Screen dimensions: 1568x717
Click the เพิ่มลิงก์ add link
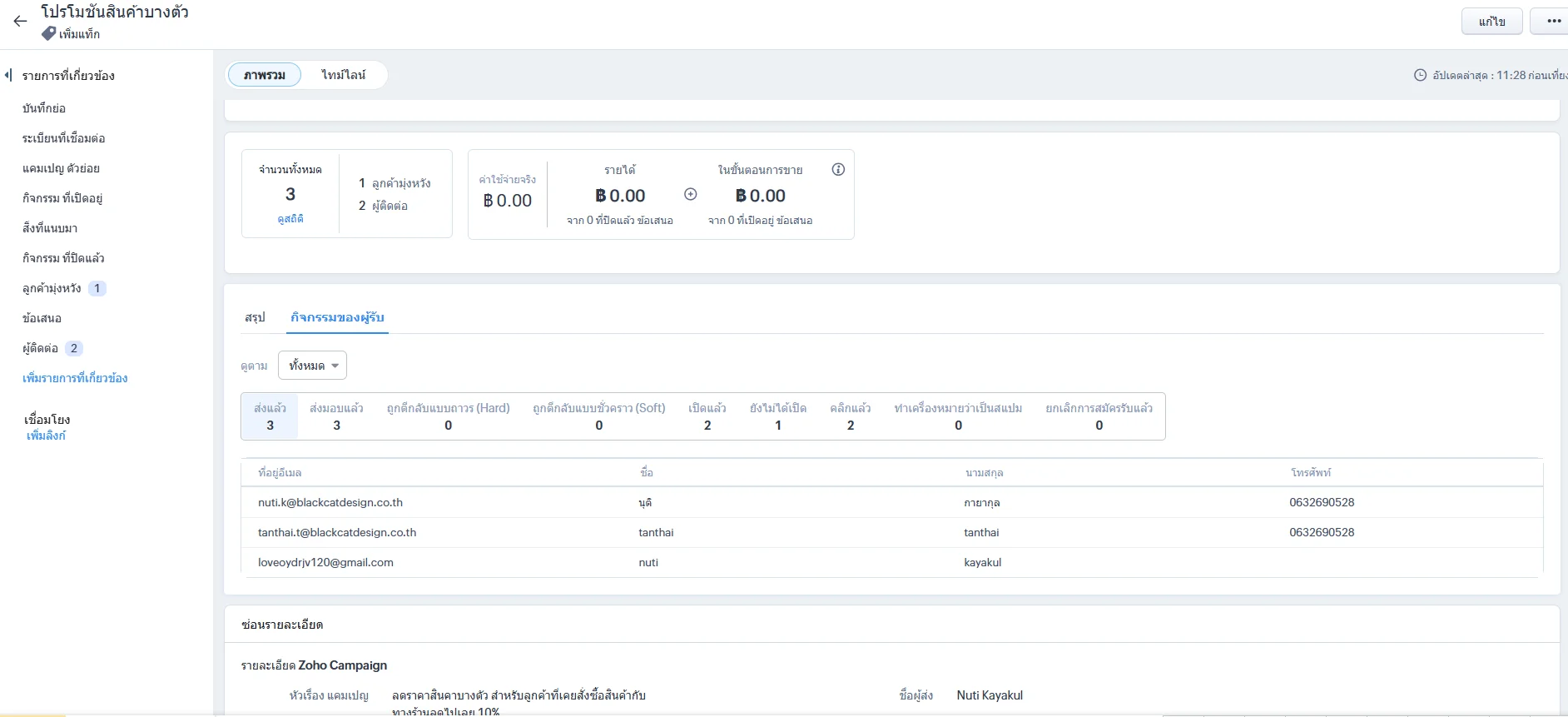tap(46, 436)
